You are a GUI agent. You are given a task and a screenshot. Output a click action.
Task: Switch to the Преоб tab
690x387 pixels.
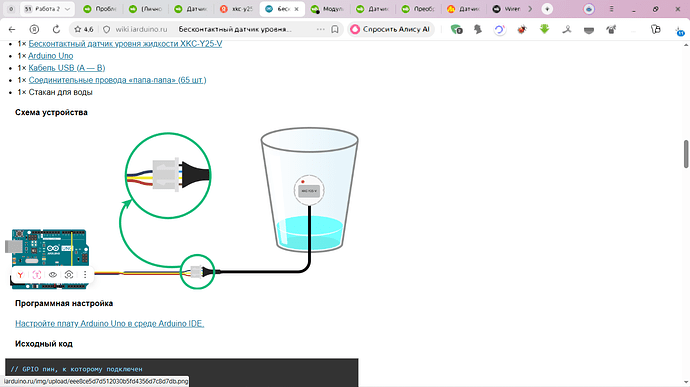(x=418, y=9)
